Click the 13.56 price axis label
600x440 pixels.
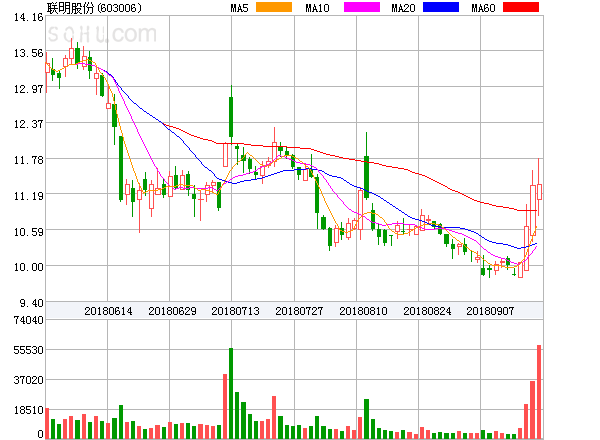tap(29, 53)
